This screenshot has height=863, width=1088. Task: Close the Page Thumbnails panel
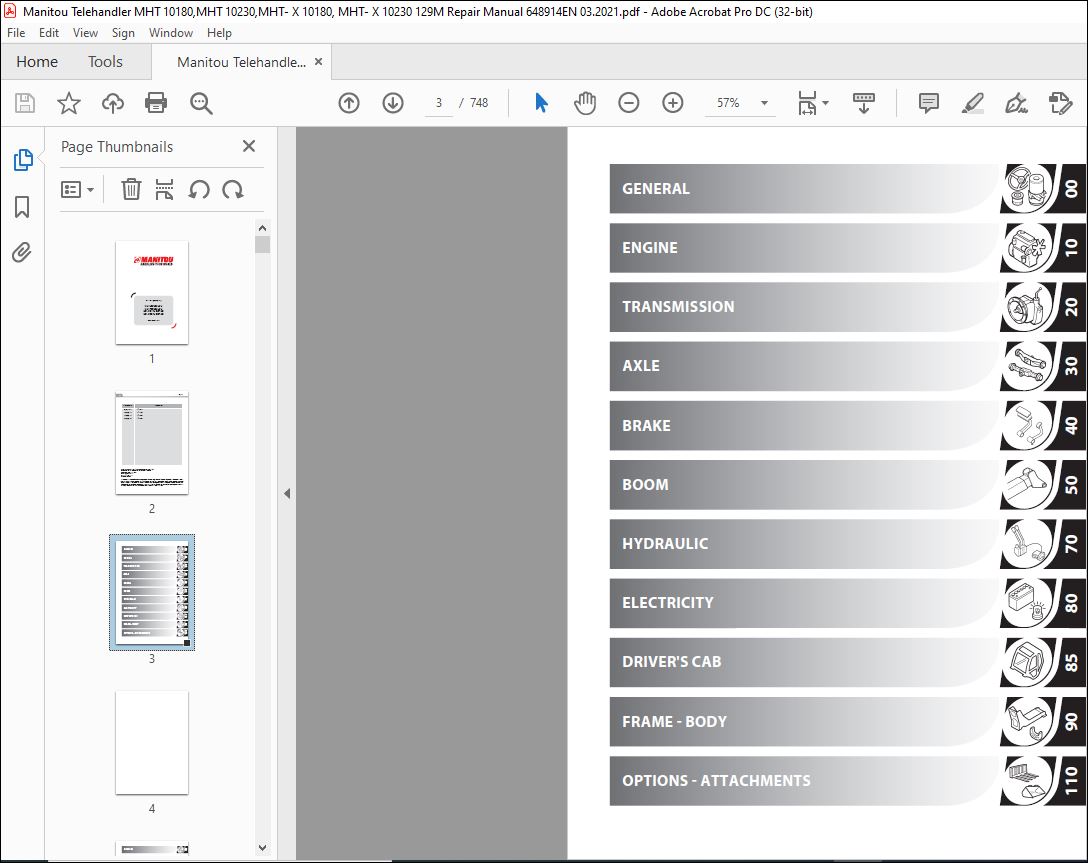(249, 146)
